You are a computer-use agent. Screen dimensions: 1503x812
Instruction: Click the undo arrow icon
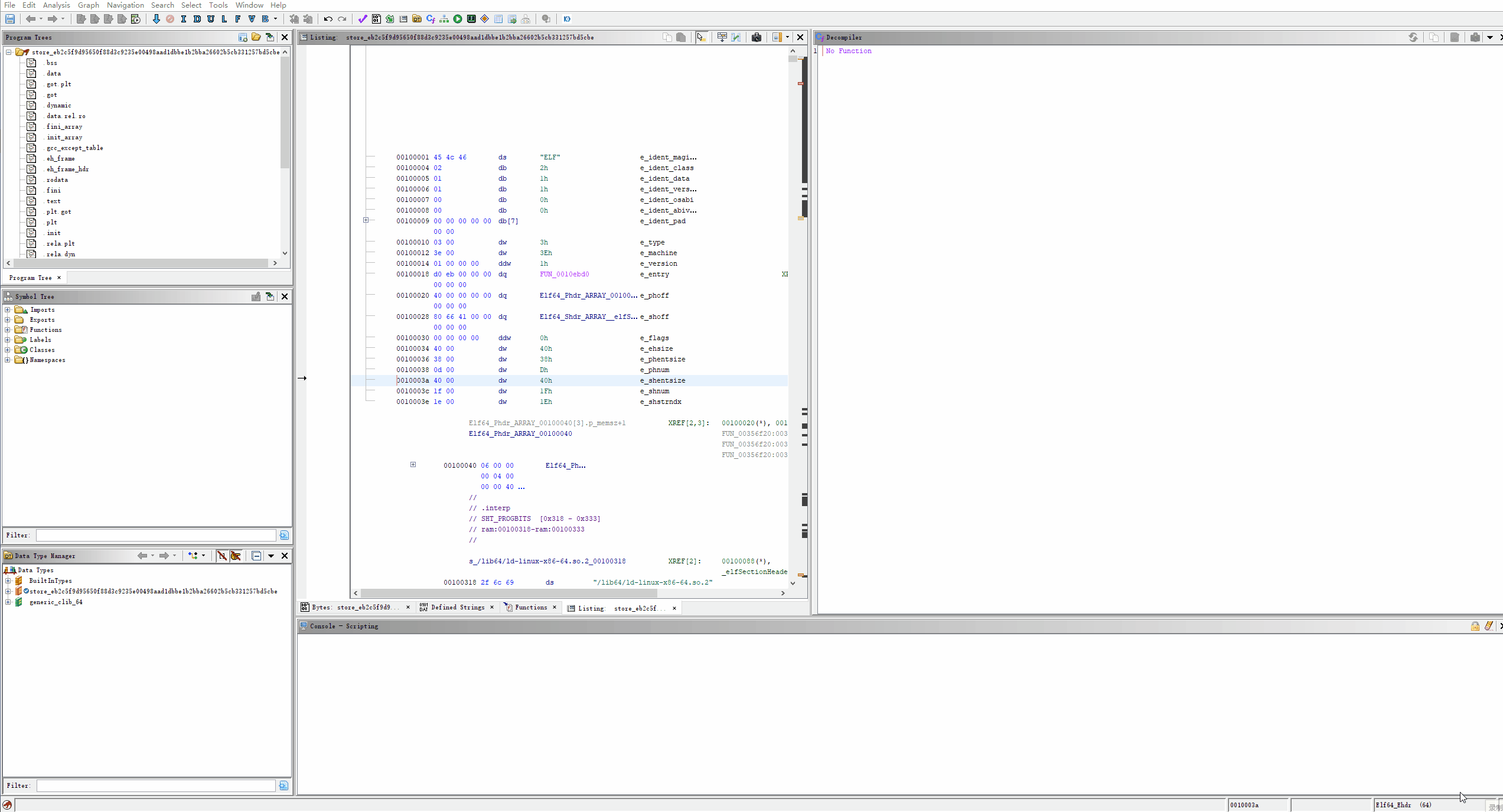(328, 19)
